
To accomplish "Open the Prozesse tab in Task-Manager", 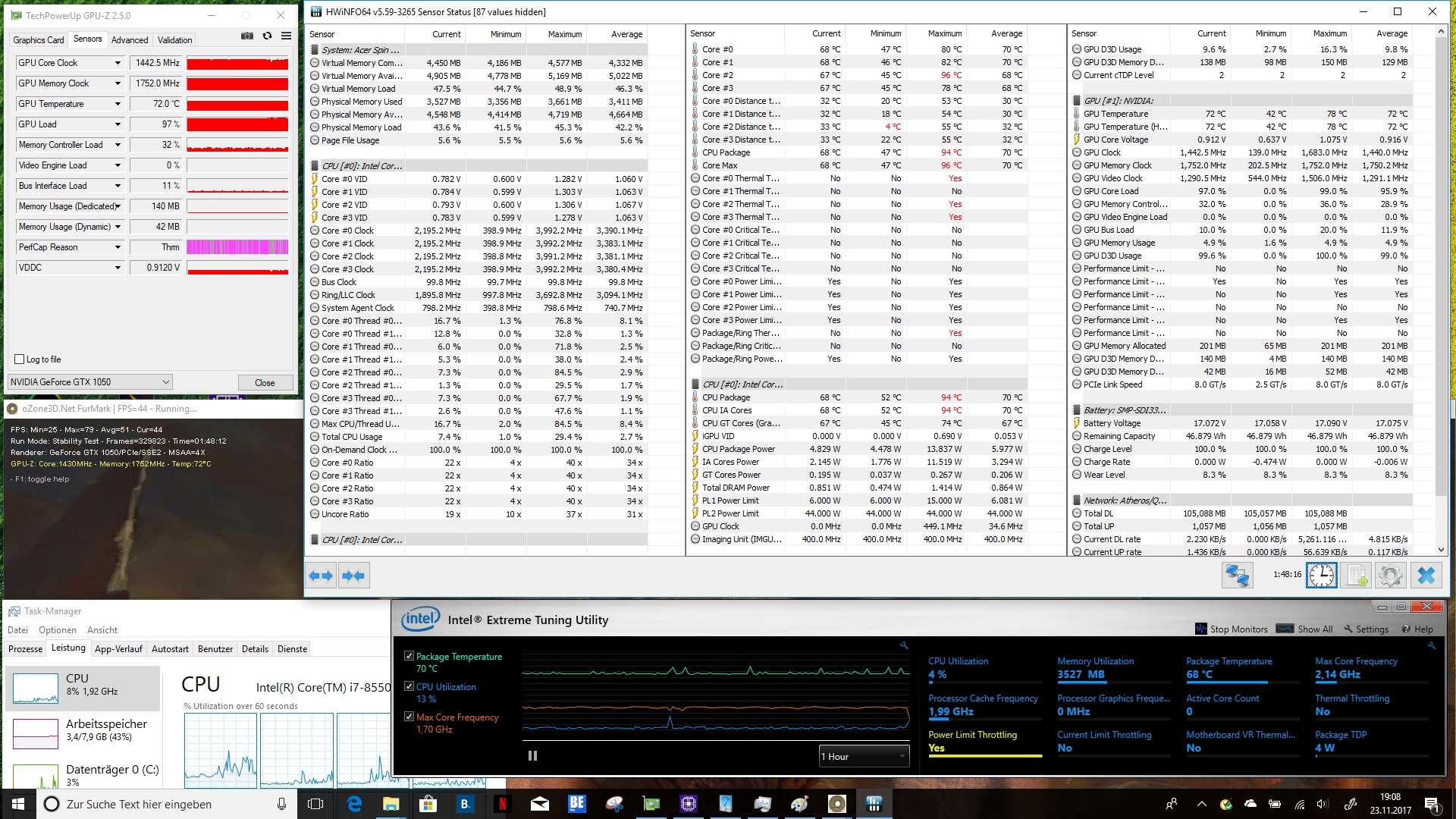I will coord(26,649).
